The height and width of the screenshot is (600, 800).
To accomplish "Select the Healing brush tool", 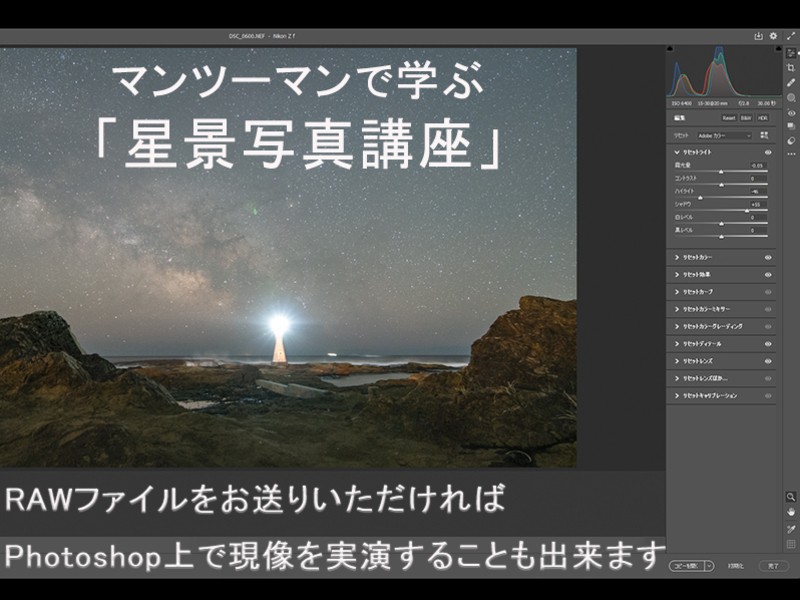I will coord(791,82).
